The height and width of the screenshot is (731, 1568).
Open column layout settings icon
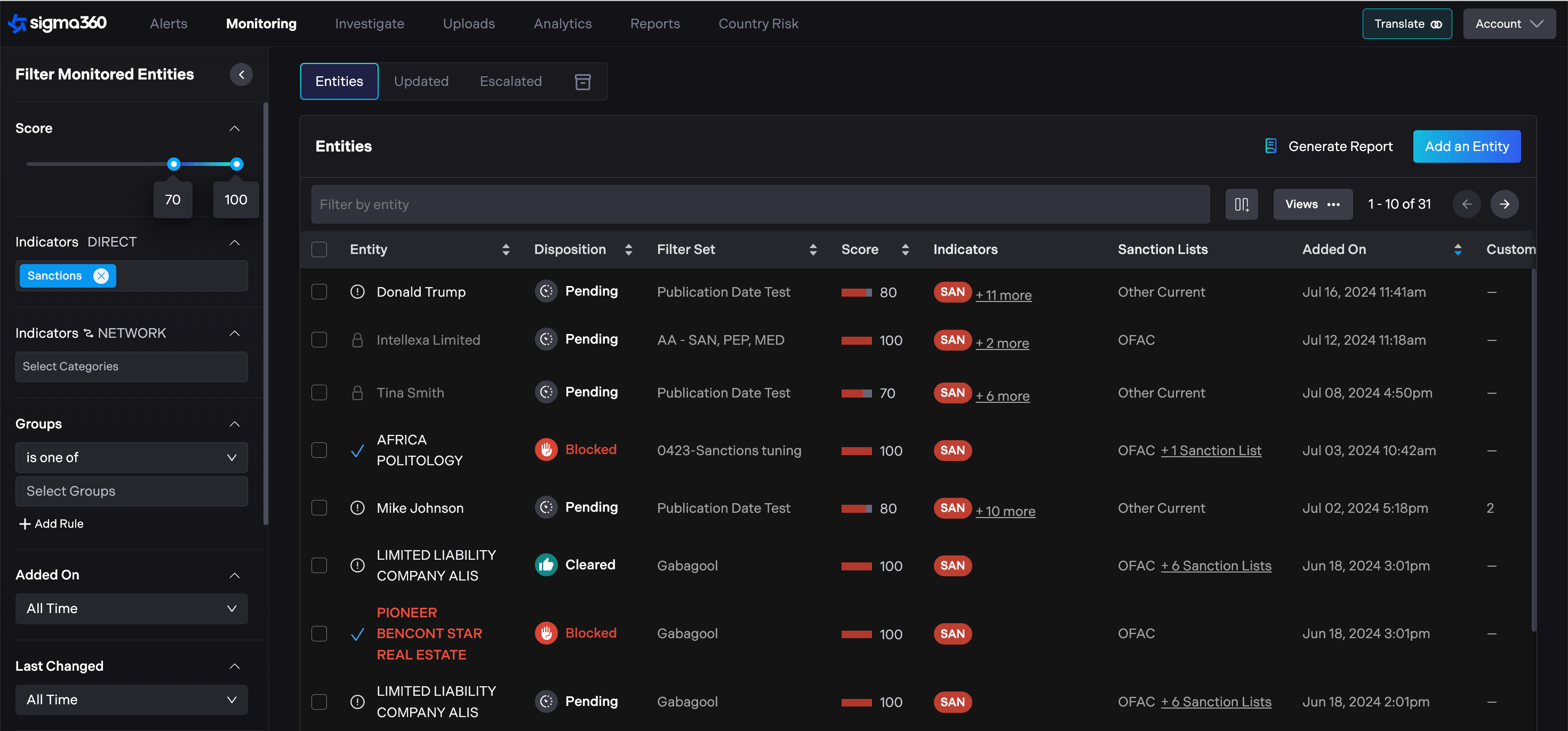(x=1241, y=204)
